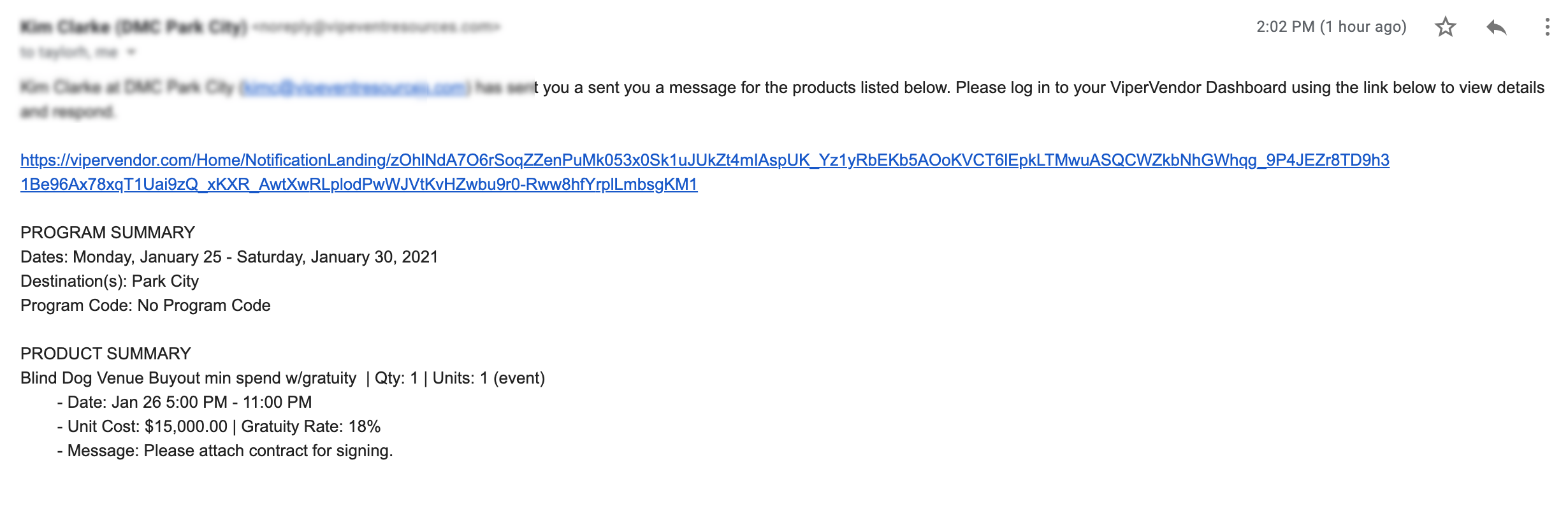The image size is (1568, 511).
Task: Click the Reply arrow icon
Action: point(1496,27)
